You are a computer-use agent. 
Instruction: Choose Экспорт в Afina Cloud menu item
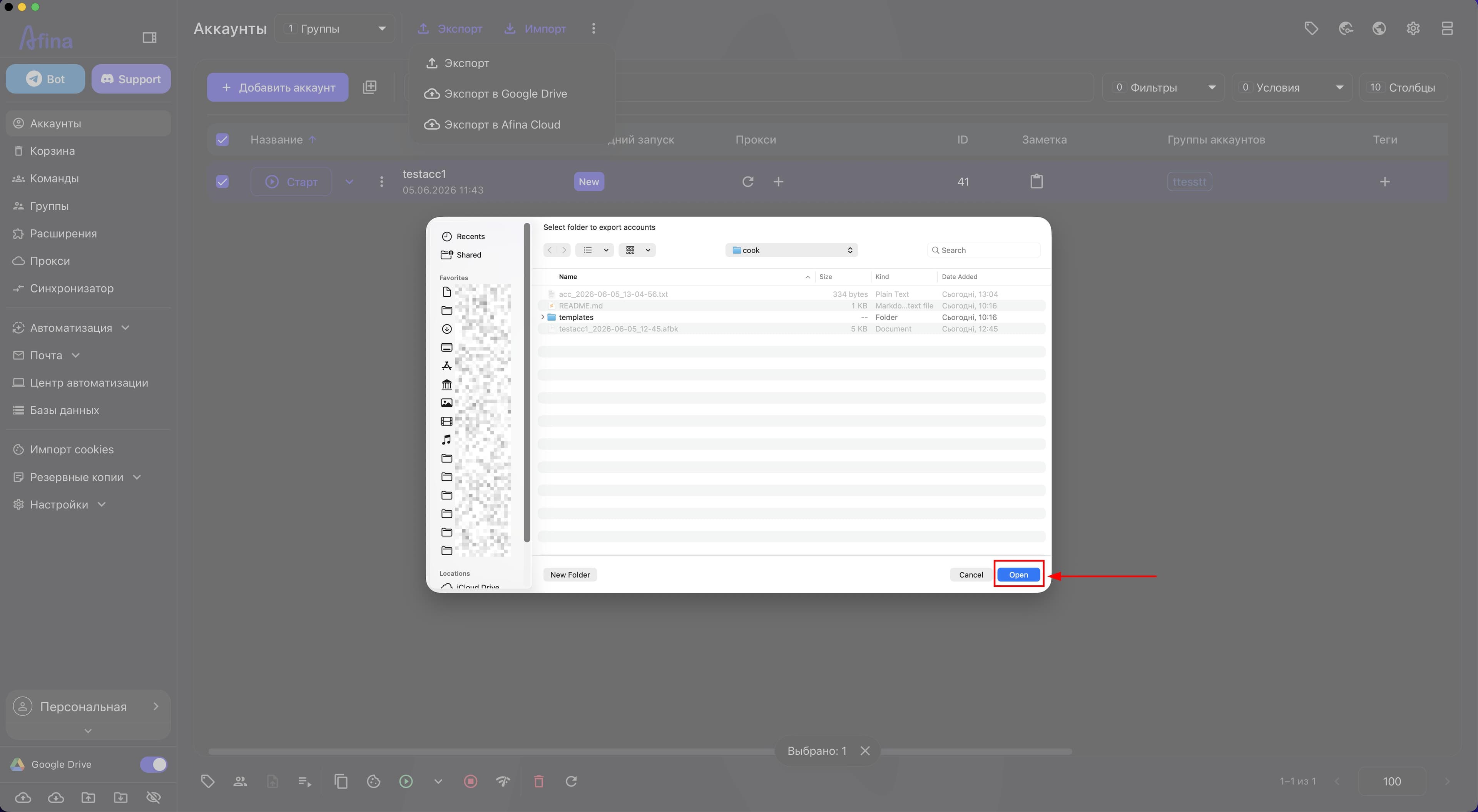pos(492,125)
